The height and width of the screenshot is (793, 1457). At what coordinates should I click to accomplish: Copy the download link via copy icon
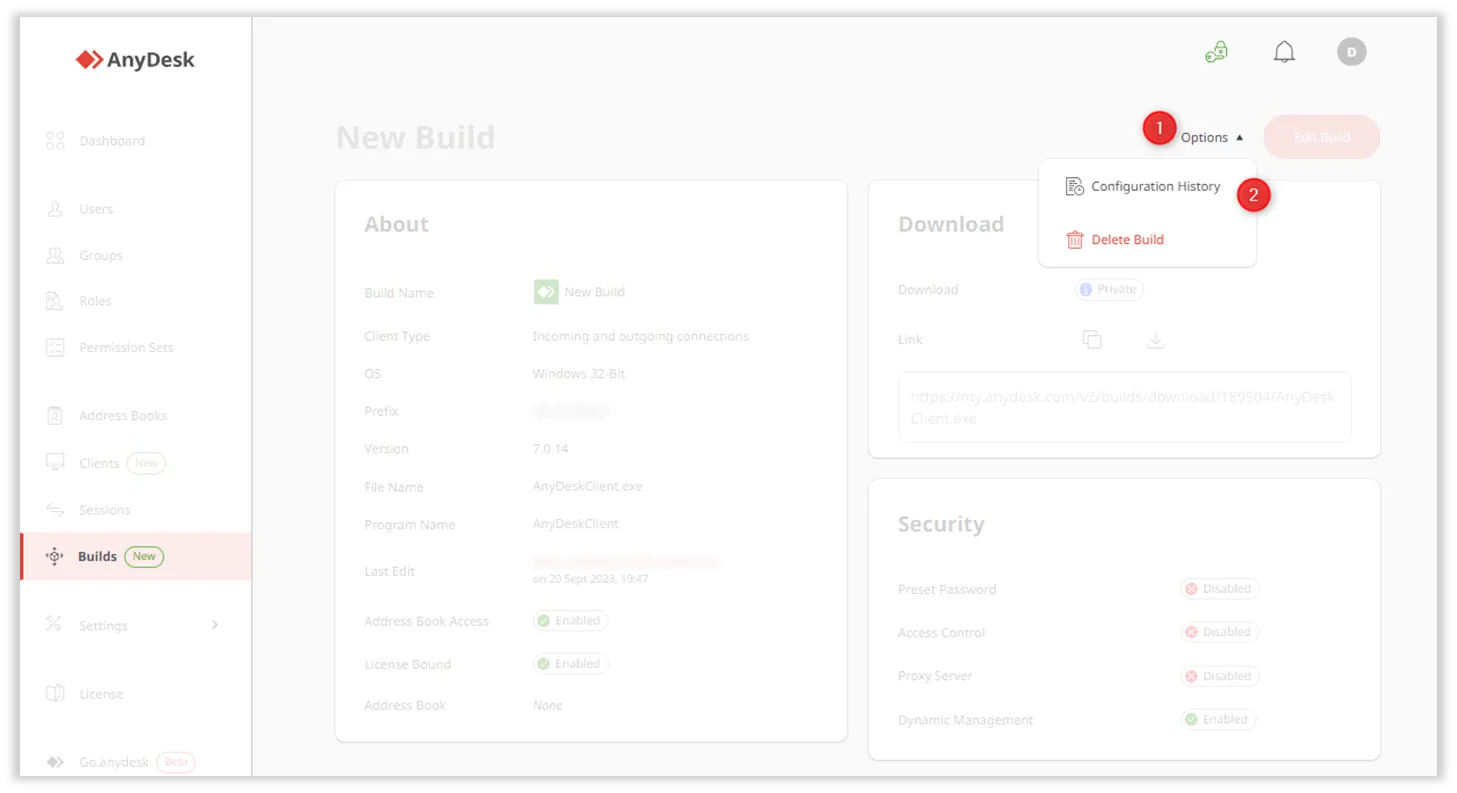(x=1092, y=340)
